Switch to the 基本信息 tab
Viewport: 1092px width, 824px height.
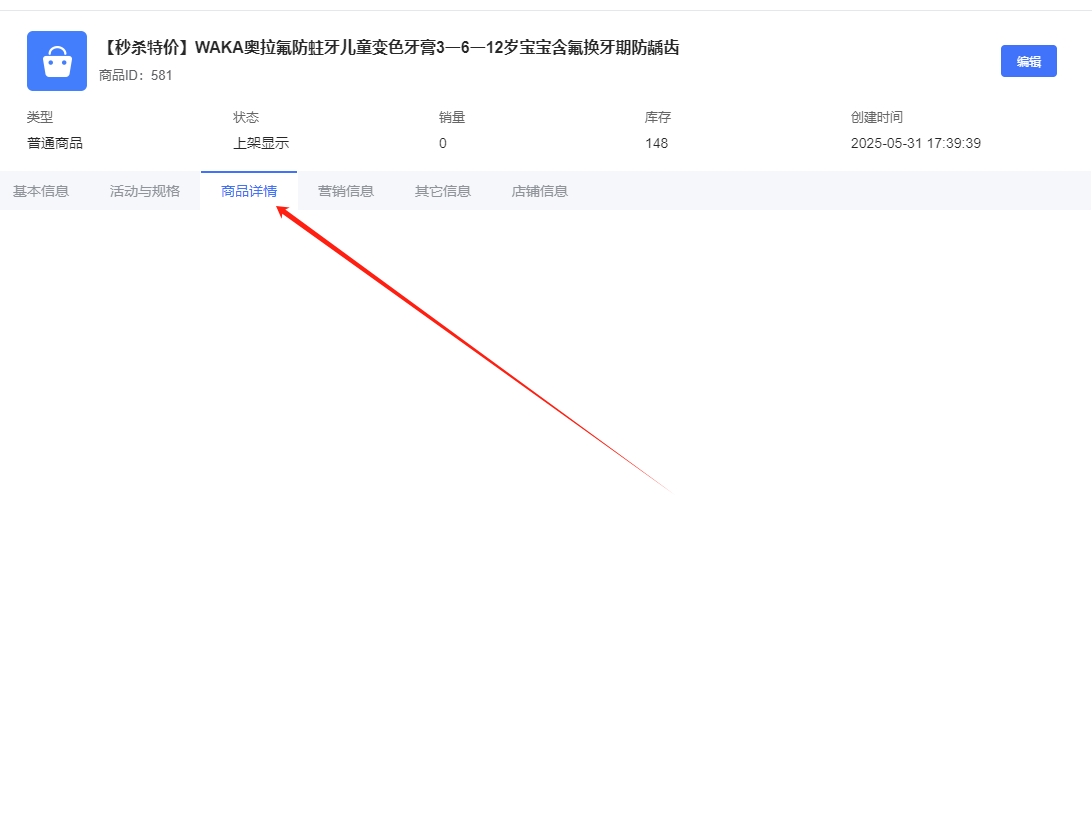point(41,191)
